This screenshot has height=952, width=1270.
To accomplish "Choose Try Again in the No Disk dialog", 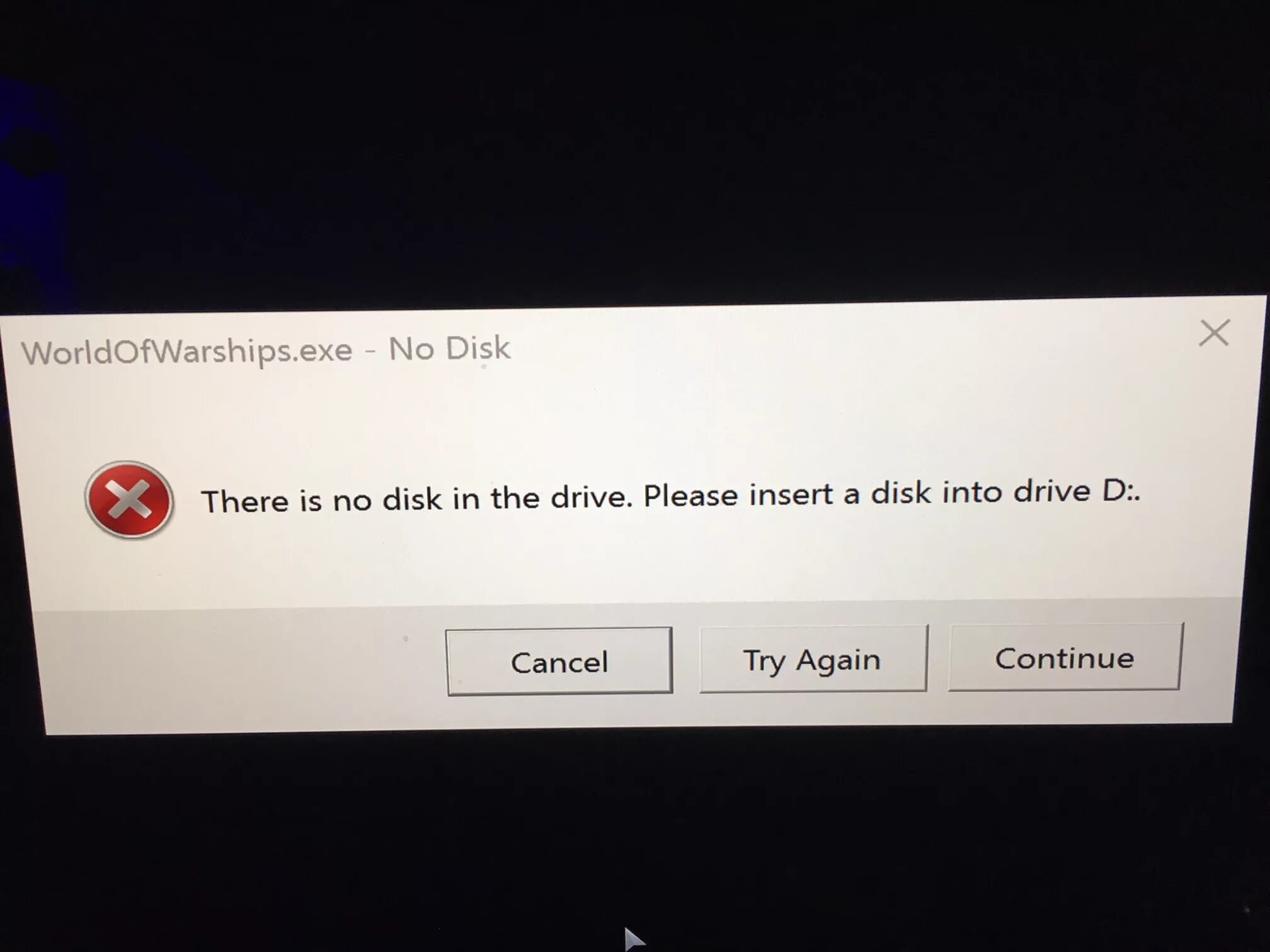I will tap(813, 659).
